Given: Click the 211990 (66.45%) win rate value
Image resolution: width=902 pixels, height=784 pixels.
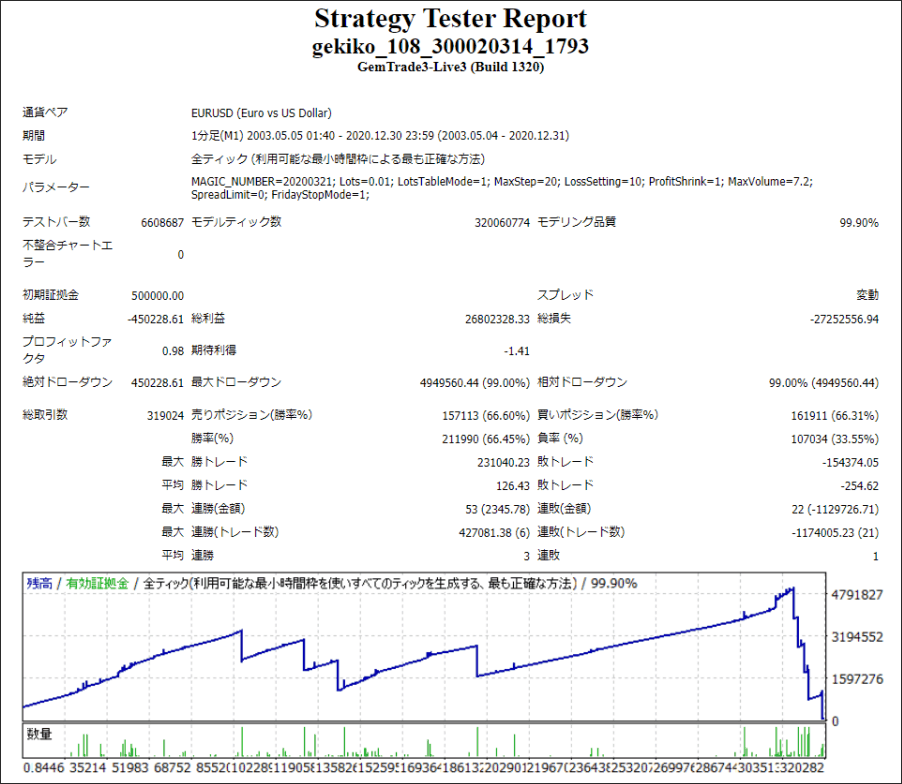Looking at the screenshot, I should click(x=486, y=439).
